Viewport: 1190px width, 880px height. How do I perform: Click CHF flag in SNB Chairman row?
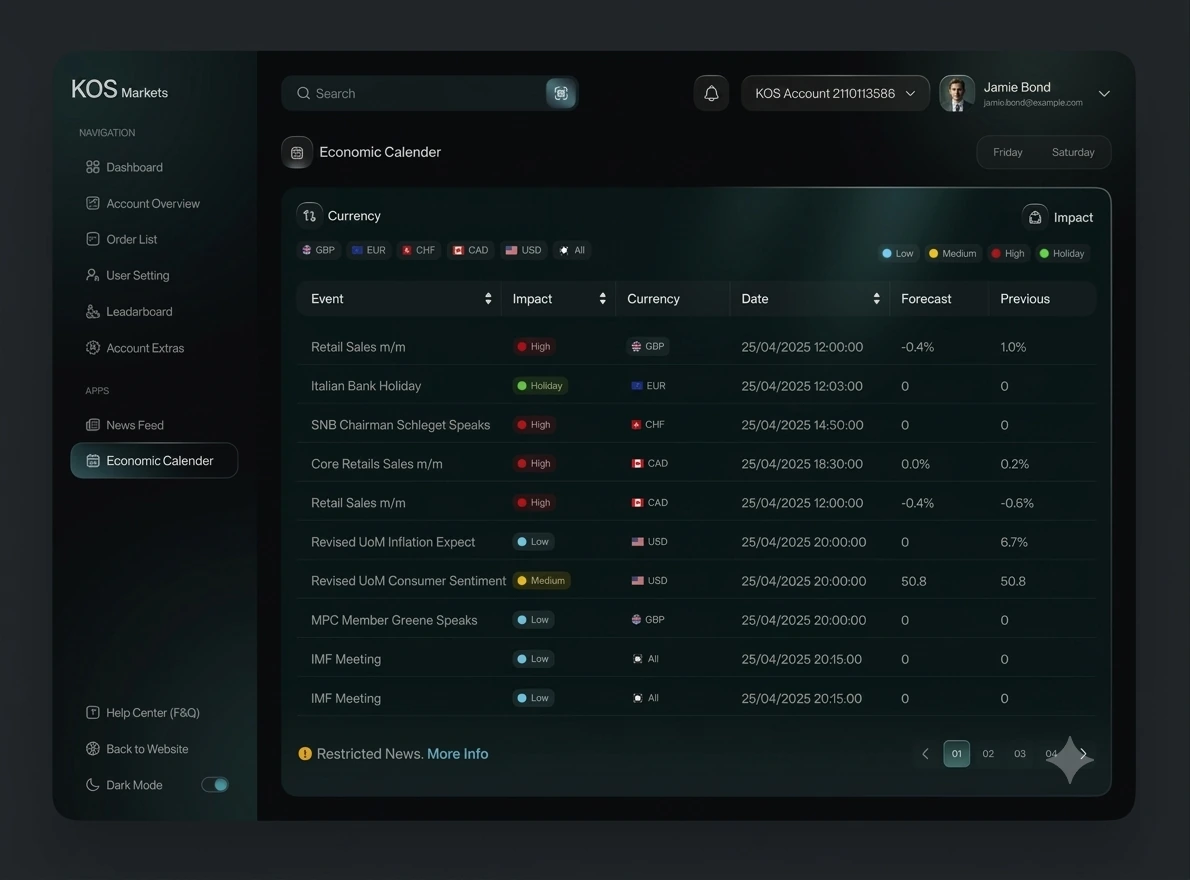(636, 425)
